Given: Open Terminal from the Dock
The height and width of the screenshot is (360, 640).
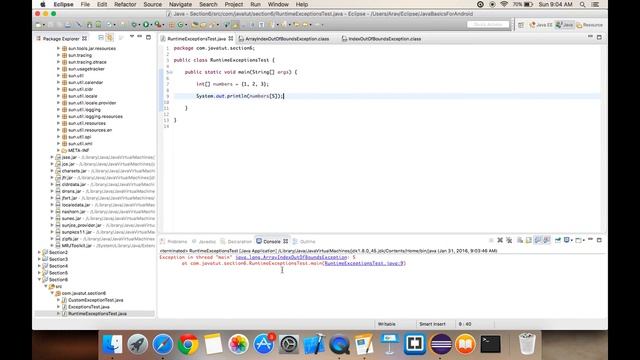Looking at the screenshot, I should [x=490, y=344].
